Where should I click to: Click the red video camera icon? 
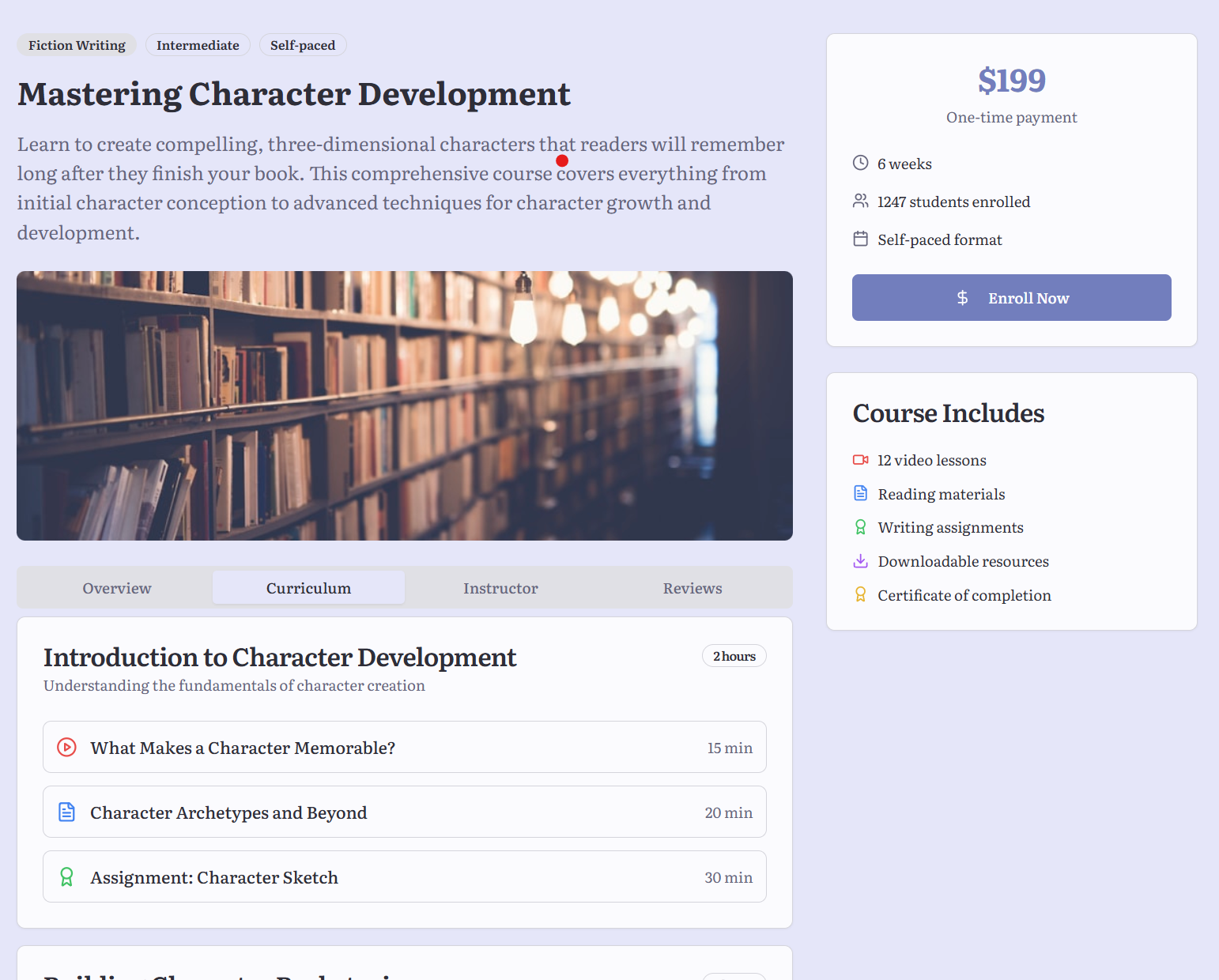click(860, 460)
